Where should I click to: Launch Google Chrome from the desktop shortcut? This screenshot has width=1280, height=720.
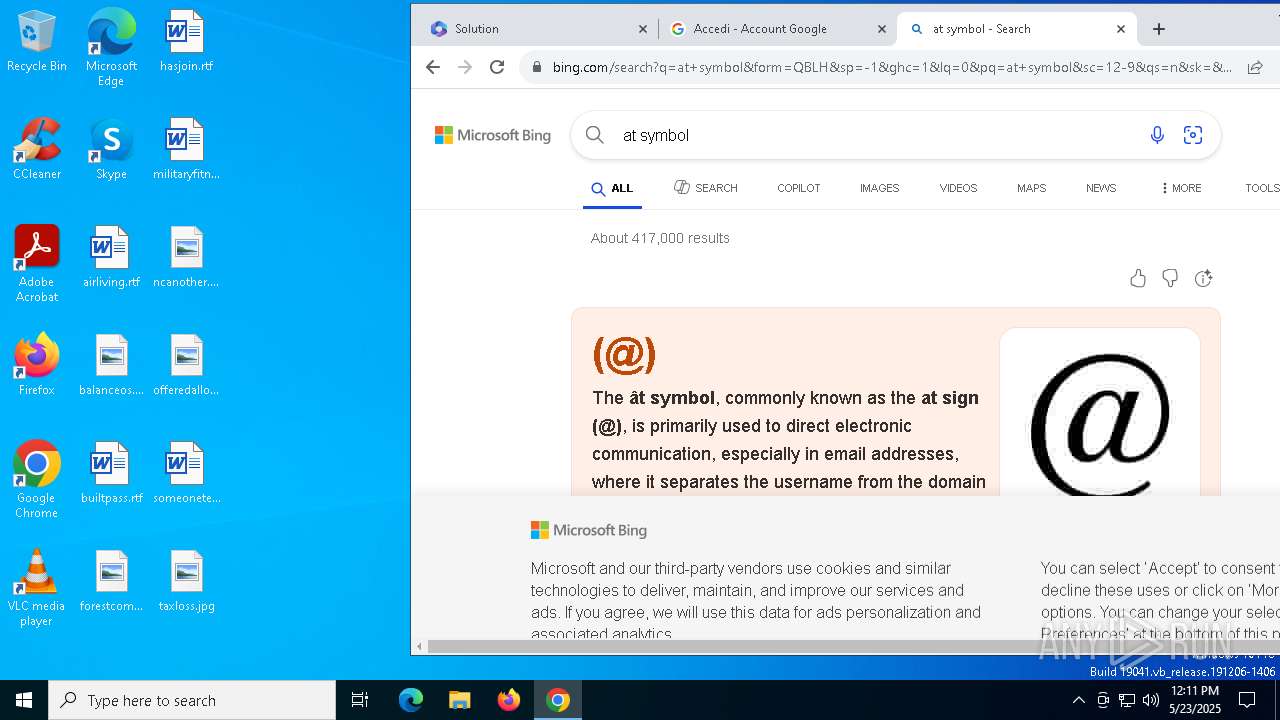tap(37, 480)
